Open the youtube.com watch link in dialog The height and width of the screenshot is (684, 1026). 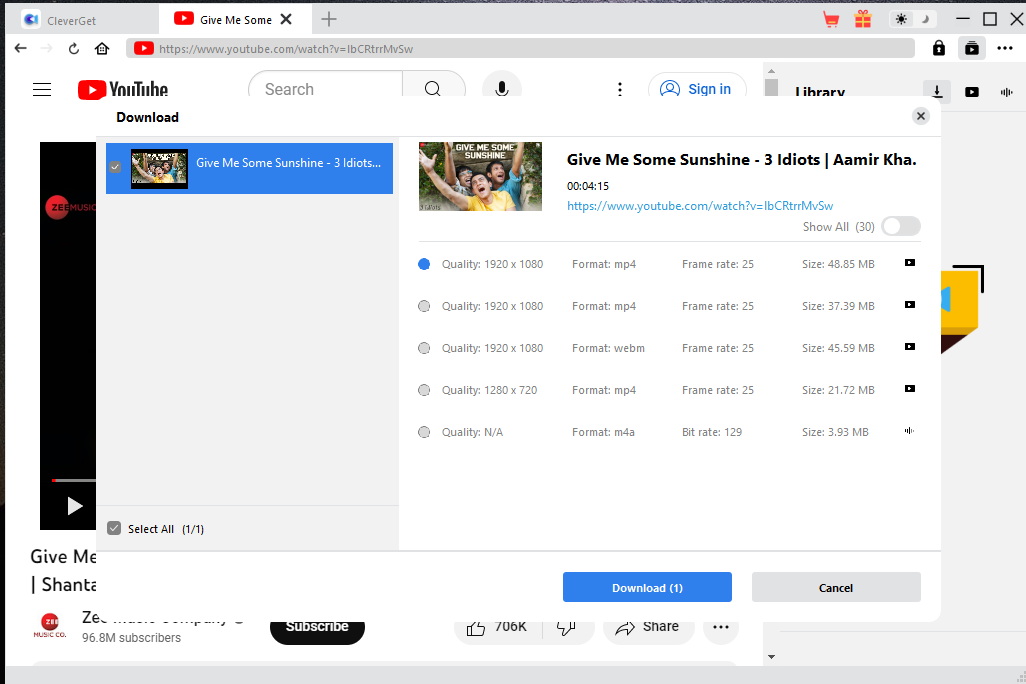(x=699, y=206)
